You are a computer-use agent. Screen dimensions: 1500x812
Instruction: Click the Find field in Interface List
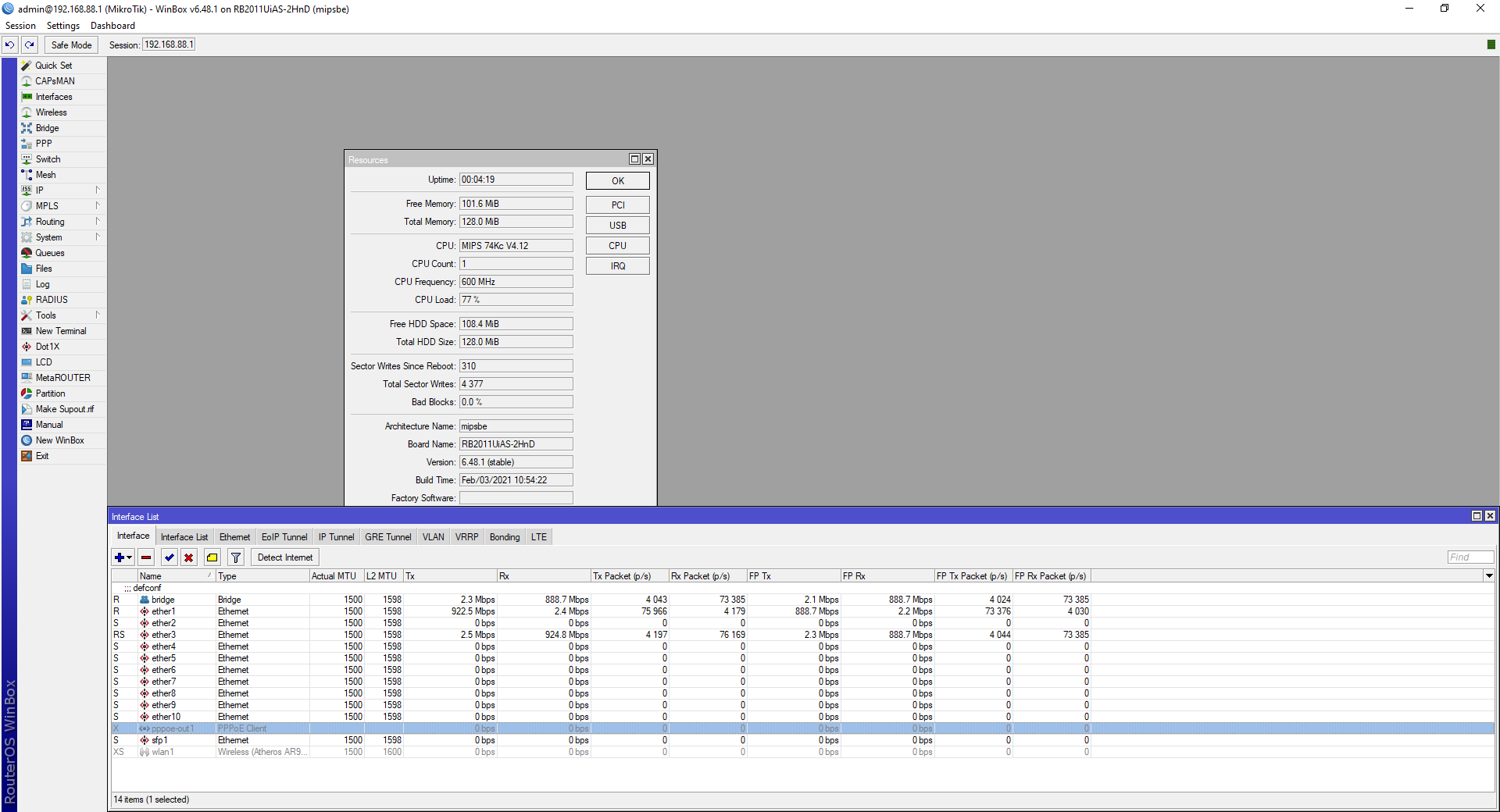pyautogui.click(x=1470, y=557)
